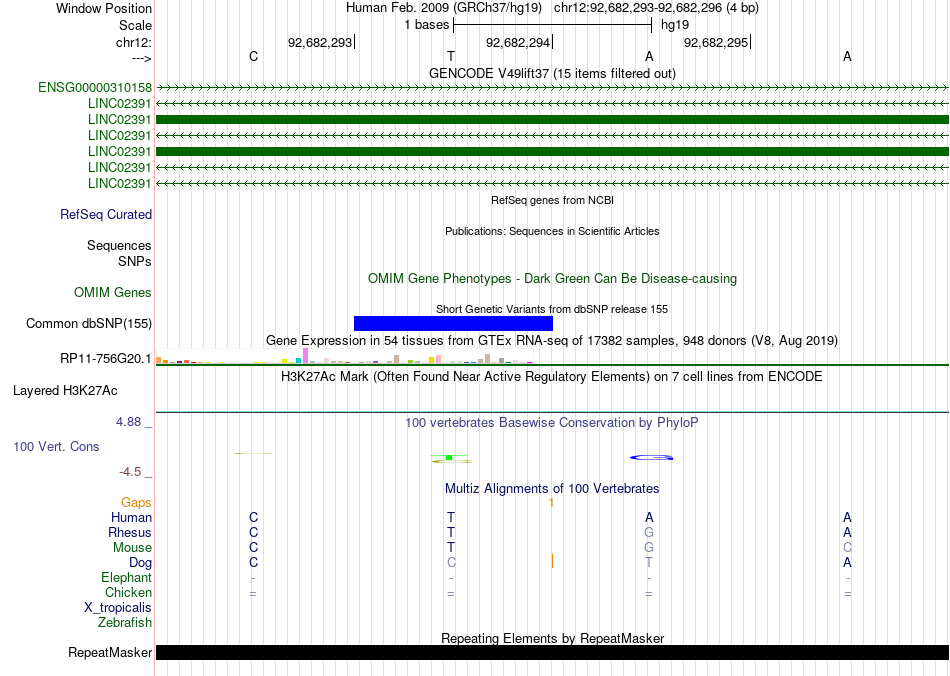The width and height of the screenshot is (950, 676).
Task: Click the black RepeatMasker element bar
Action: coord(553,652)
